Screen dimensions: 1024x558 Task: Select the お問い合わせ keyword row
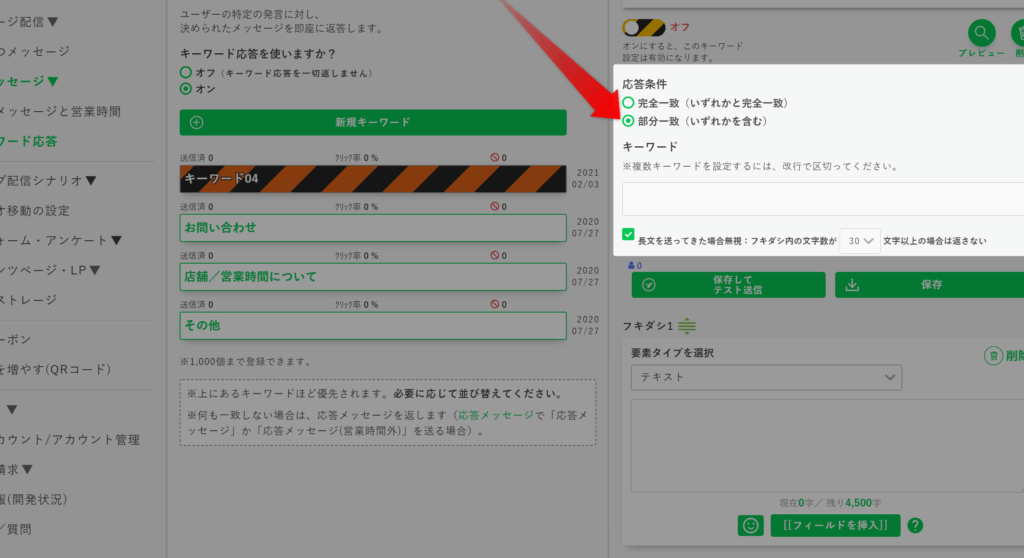[373, 227]
